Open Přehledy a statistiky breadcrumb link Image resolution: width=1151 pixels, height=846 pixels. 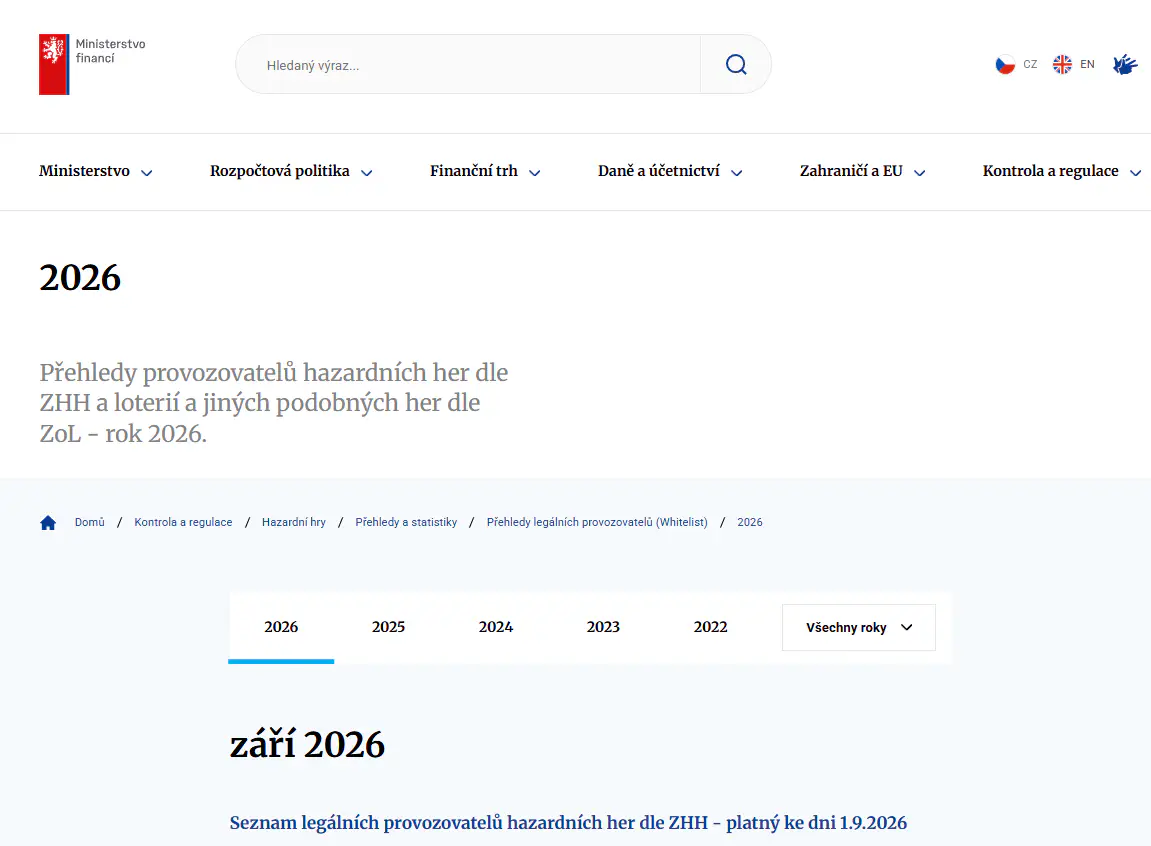[x=406, y=522]
